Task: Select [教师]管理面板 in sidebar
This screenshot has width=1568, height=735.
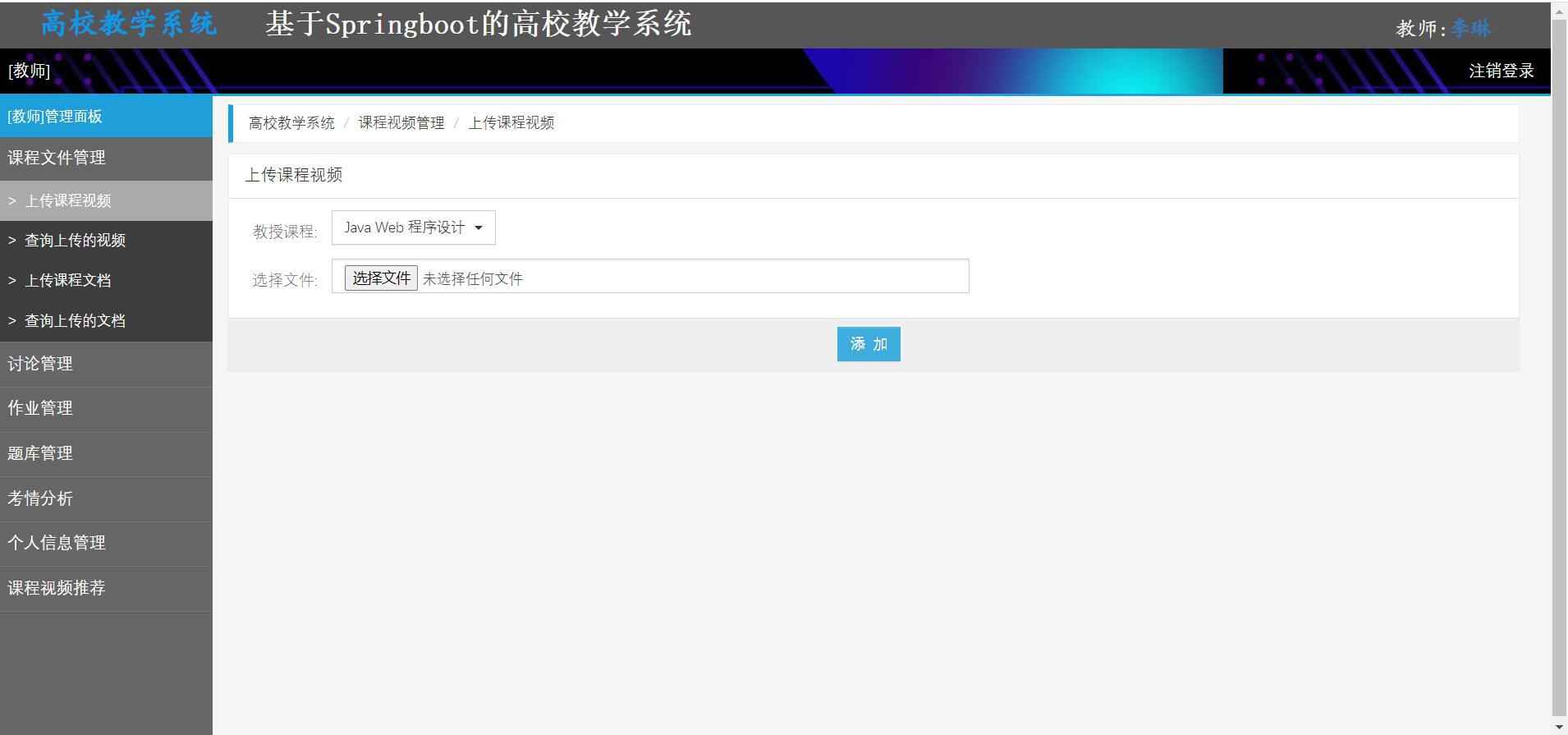Action: click(106, 117)
